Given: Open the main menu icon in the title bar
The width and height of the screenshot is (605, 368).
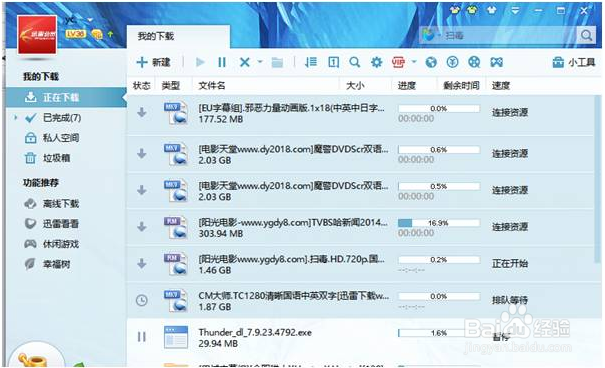Looking at the screenshot, I should (x=515, y=10).
